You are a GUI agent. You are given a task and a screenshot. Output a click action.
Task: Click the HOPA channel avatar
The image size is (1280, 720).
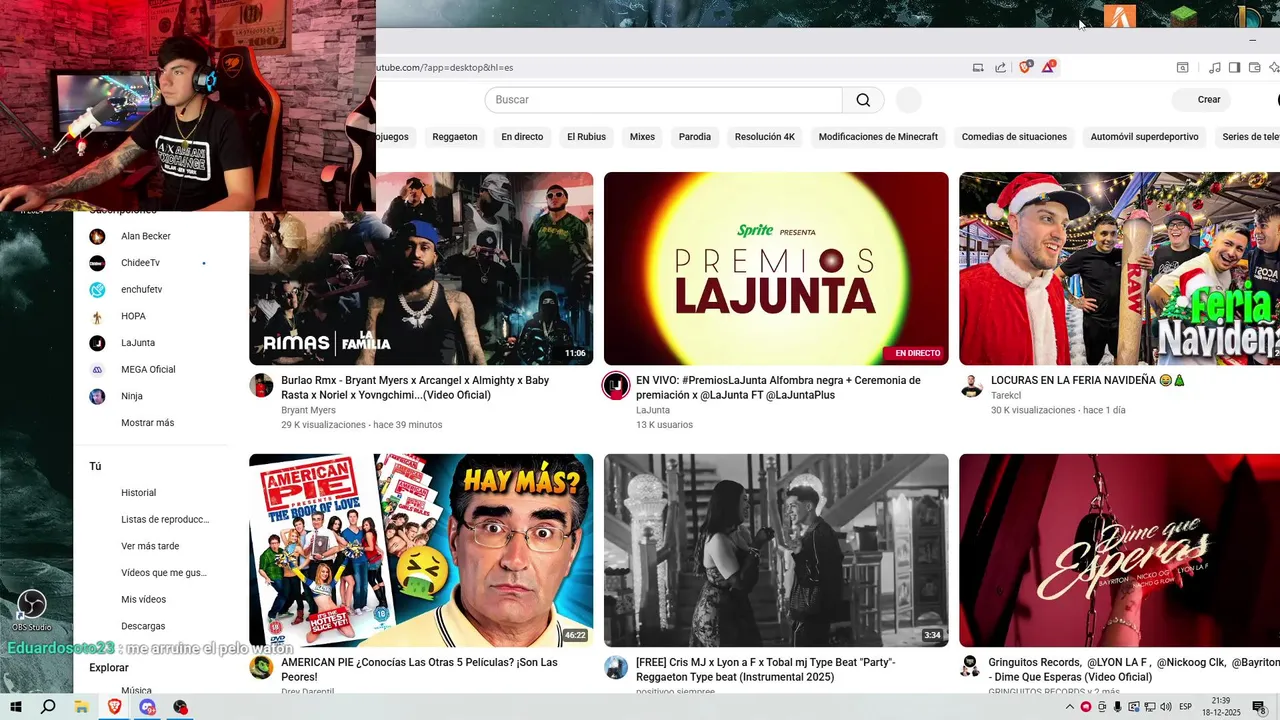click(x=97, y=316)
